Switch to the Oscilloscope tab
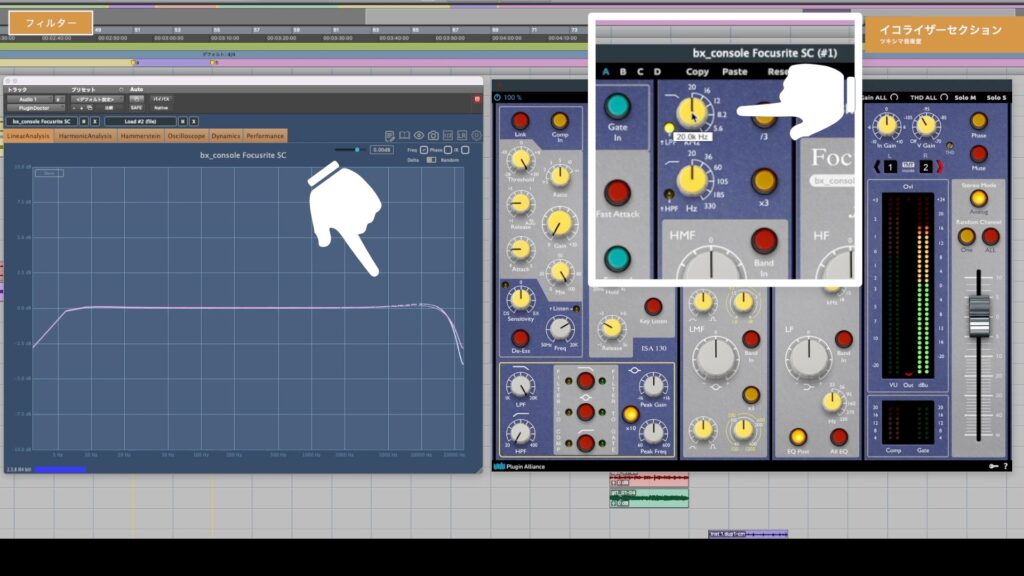 pyautogui.click(x=186, y=136)
